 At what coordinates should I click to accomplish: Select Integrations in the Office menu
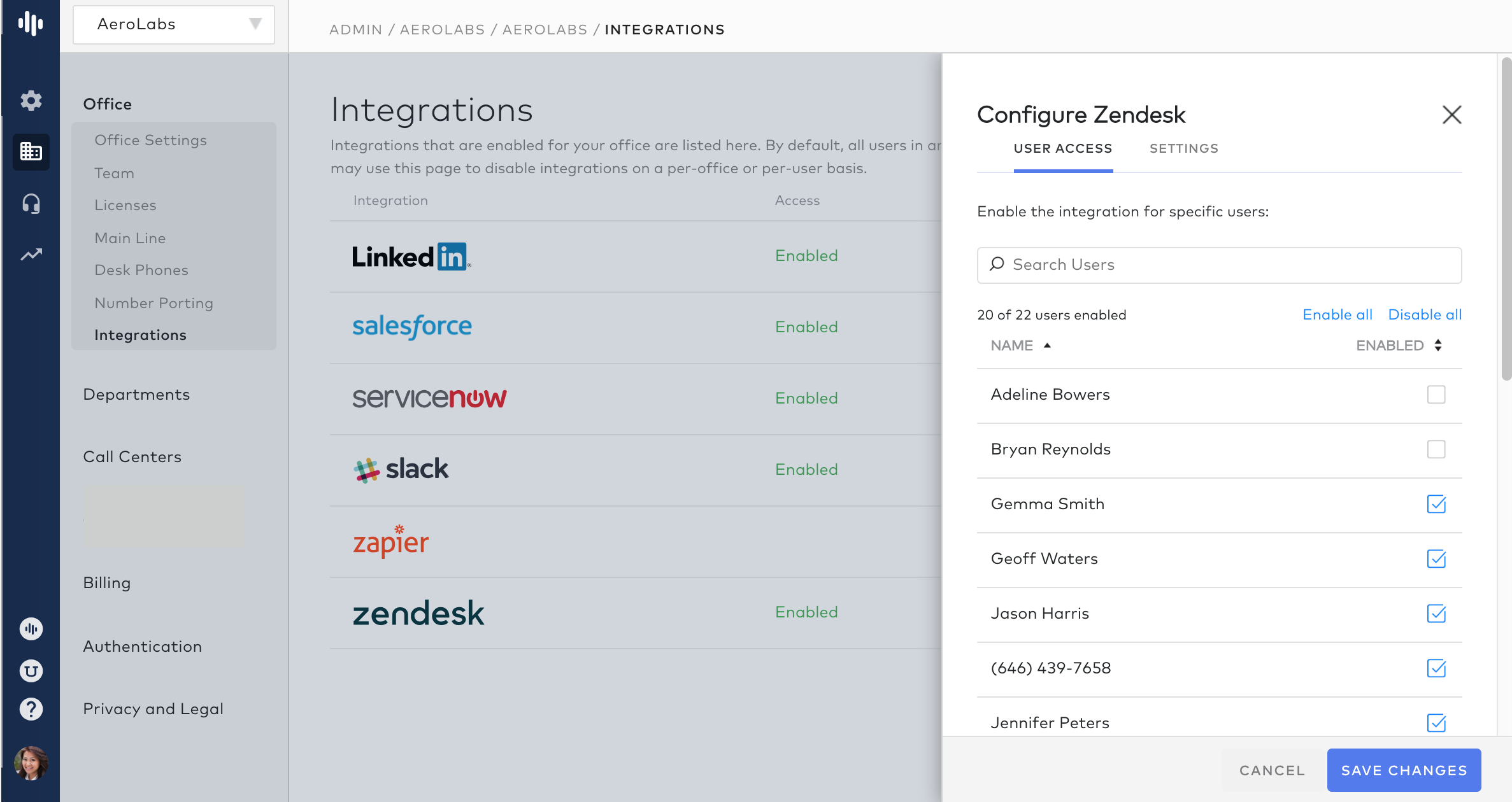pos(140,335)
